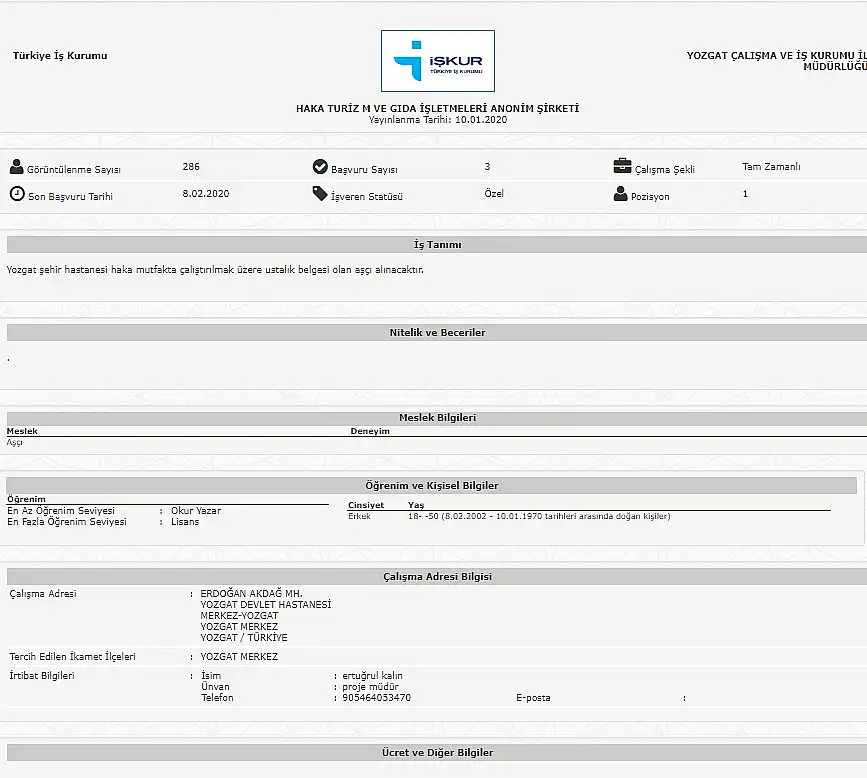Click the 'Çalışma Şekli' label
Image resolution: width=867 pixels, height=778 pixels.
[664, 170]
